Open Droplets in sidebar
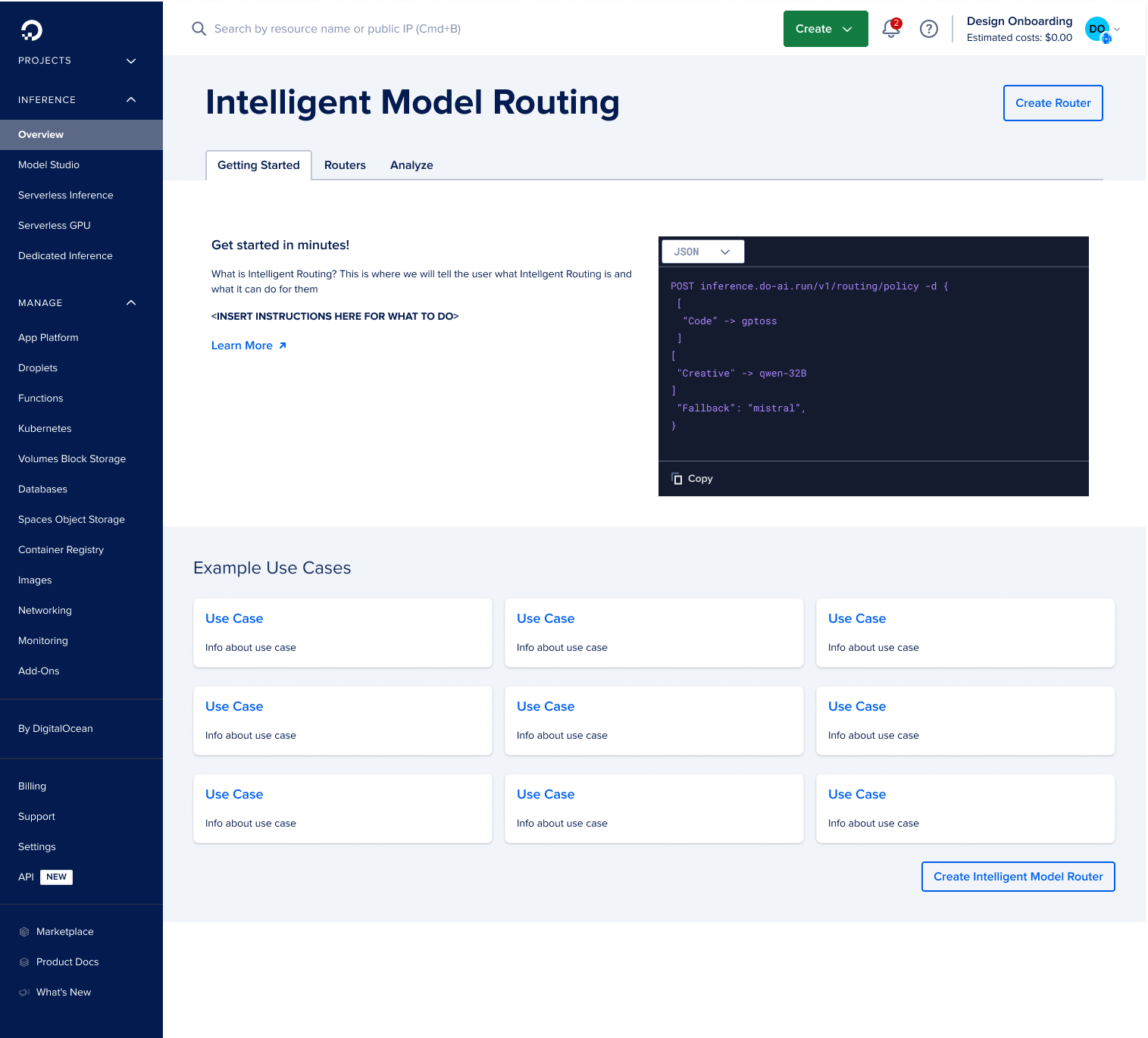Viewport: 1148px width, 1038px height. click(81, 368)
